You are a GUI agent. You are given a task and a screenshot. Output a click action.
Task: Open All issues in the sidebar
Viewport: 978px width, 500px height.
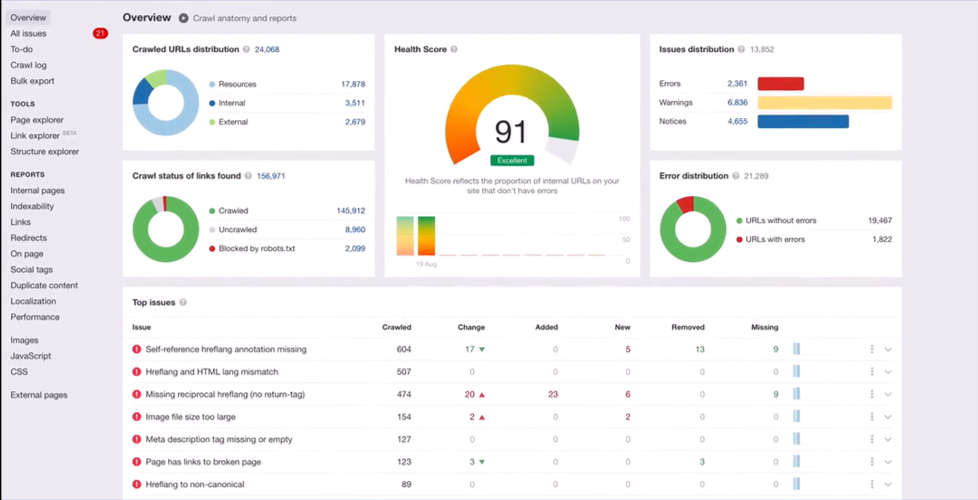click(x=28, y=34)
